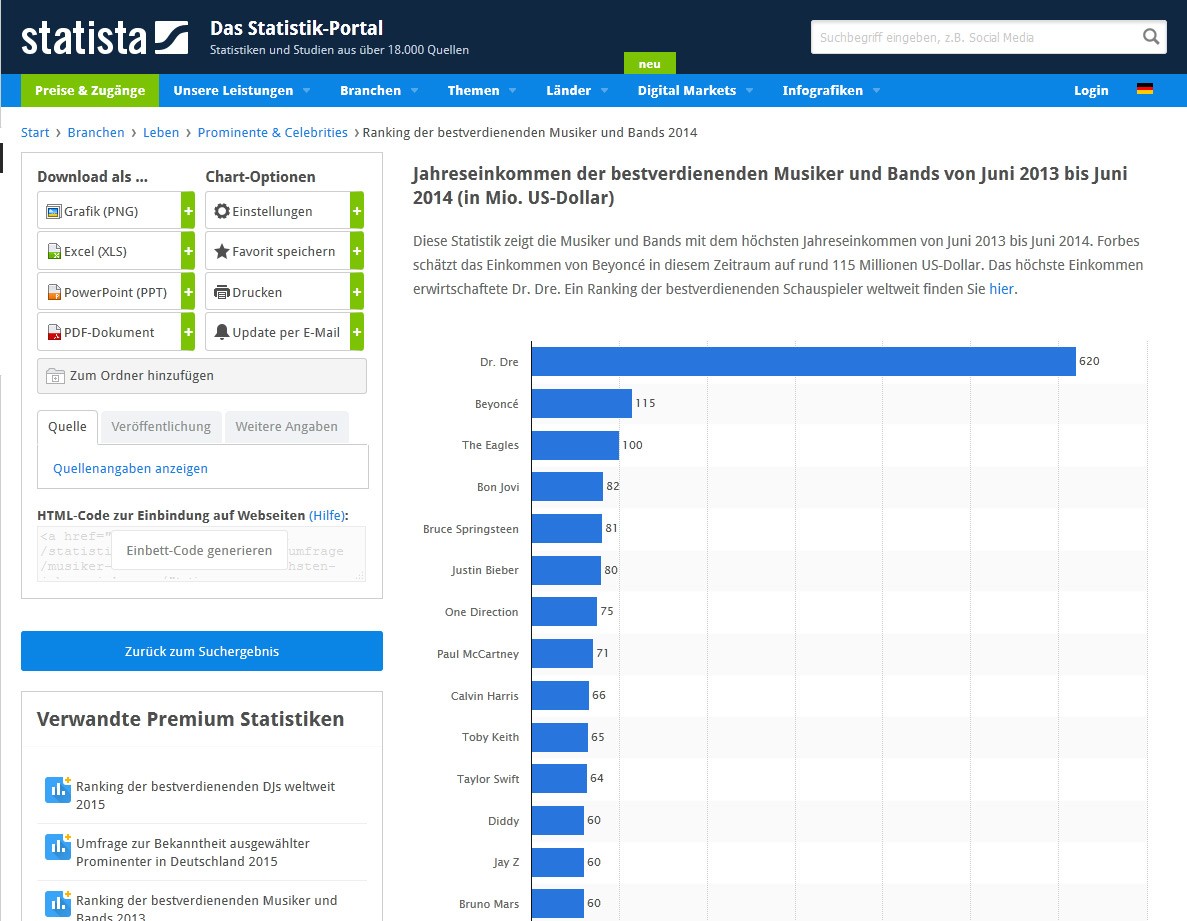Click Zurück zum Suchergebnis button
The height and width of the screenshot is (921, 1187).
point(201,651)
